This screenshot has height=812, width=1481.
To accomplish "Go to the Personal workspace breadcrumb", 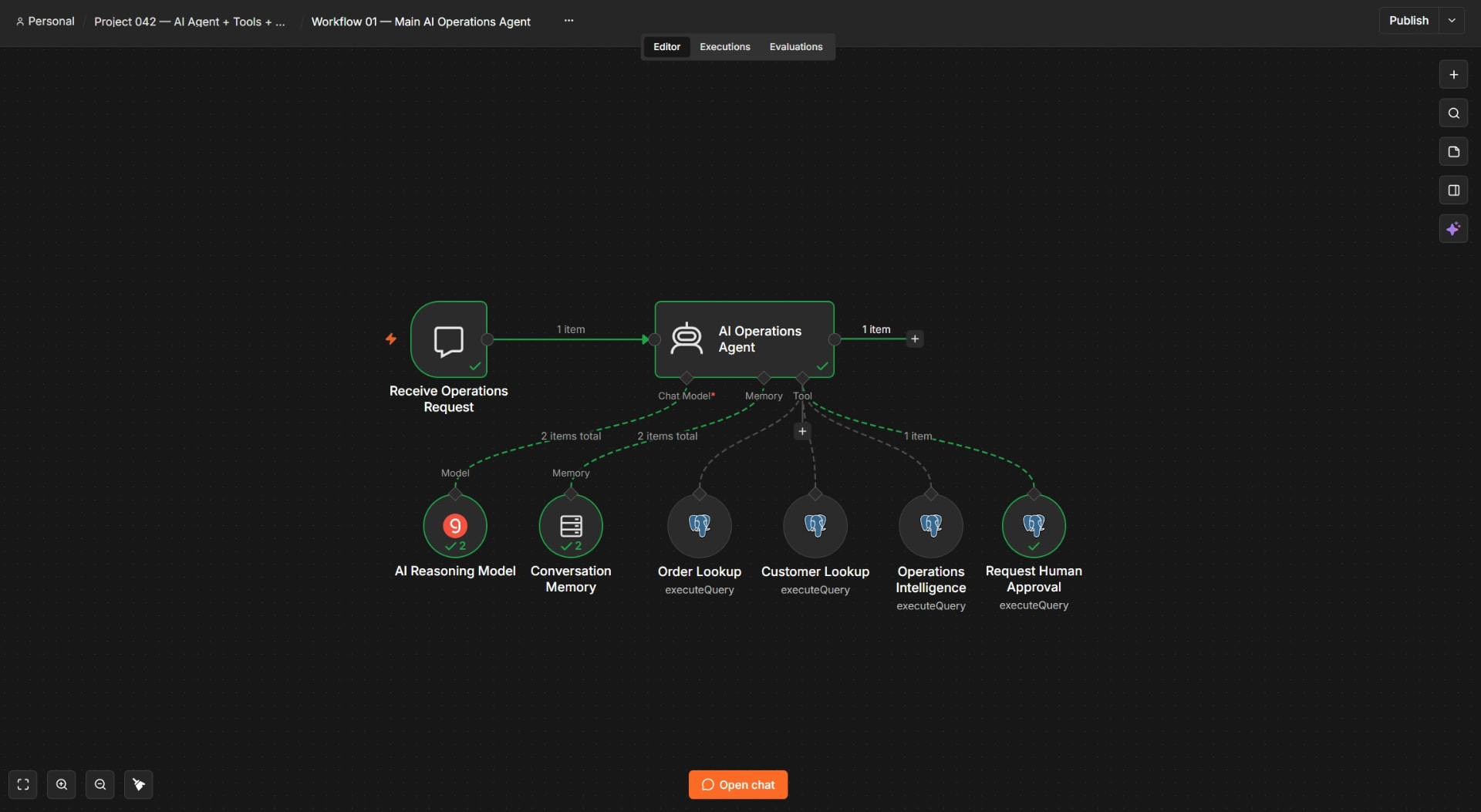I will [46, 22].
